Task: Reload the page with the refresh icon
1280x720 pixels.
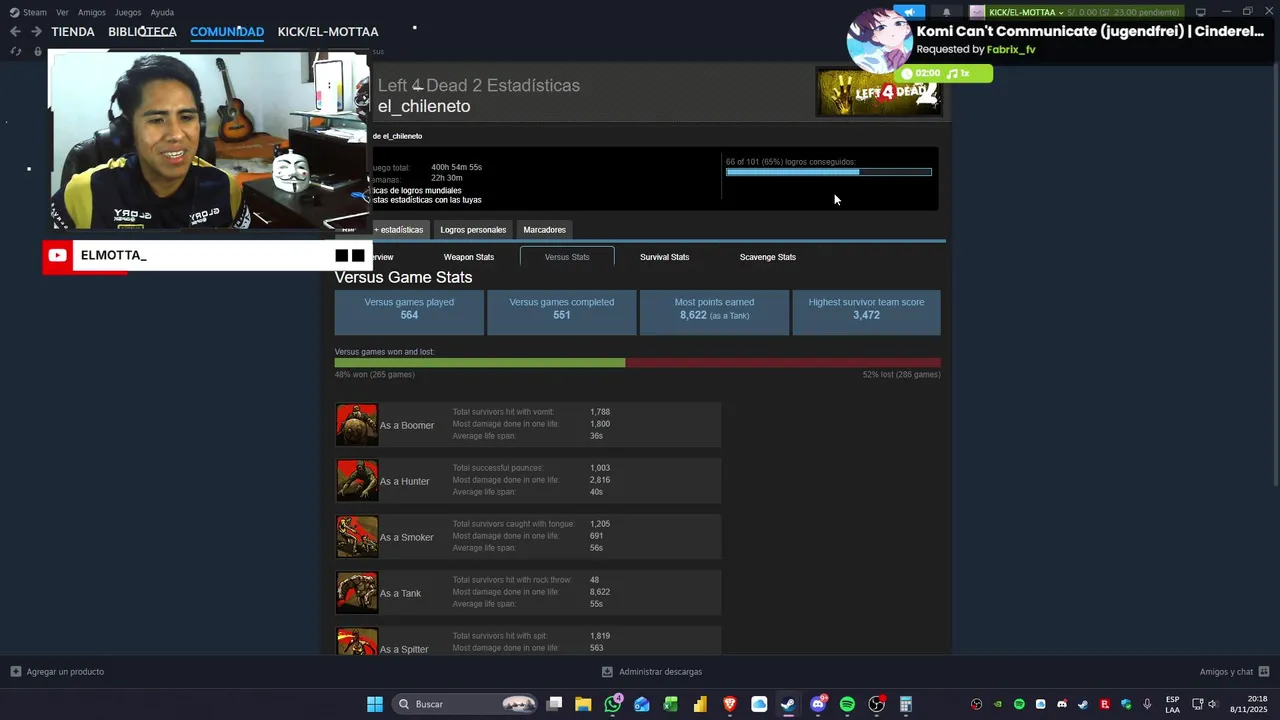Action: tap(15, 52)
